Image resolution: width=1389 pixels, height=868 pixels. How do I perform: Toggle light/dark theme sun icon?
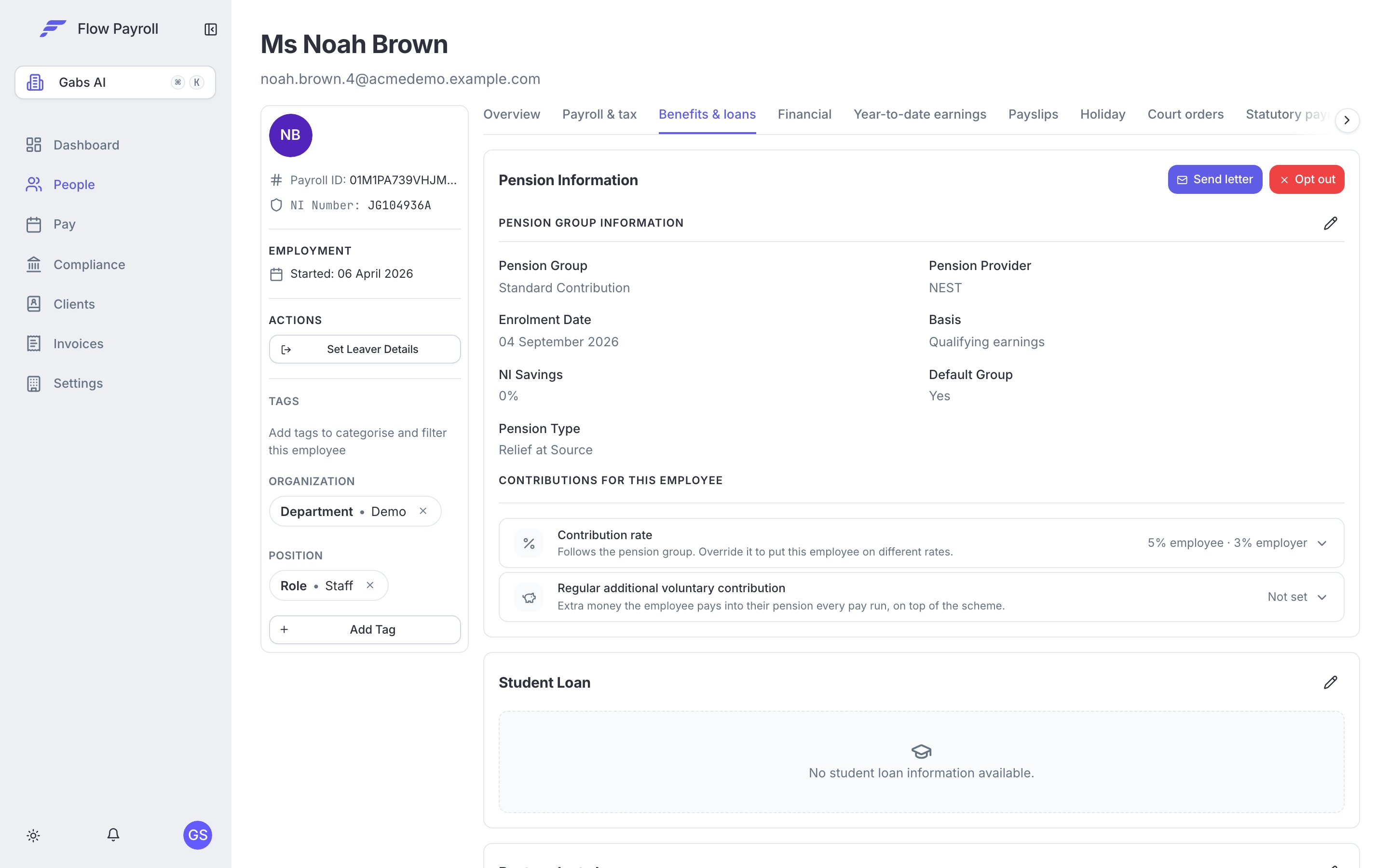(x=33, y=835)
